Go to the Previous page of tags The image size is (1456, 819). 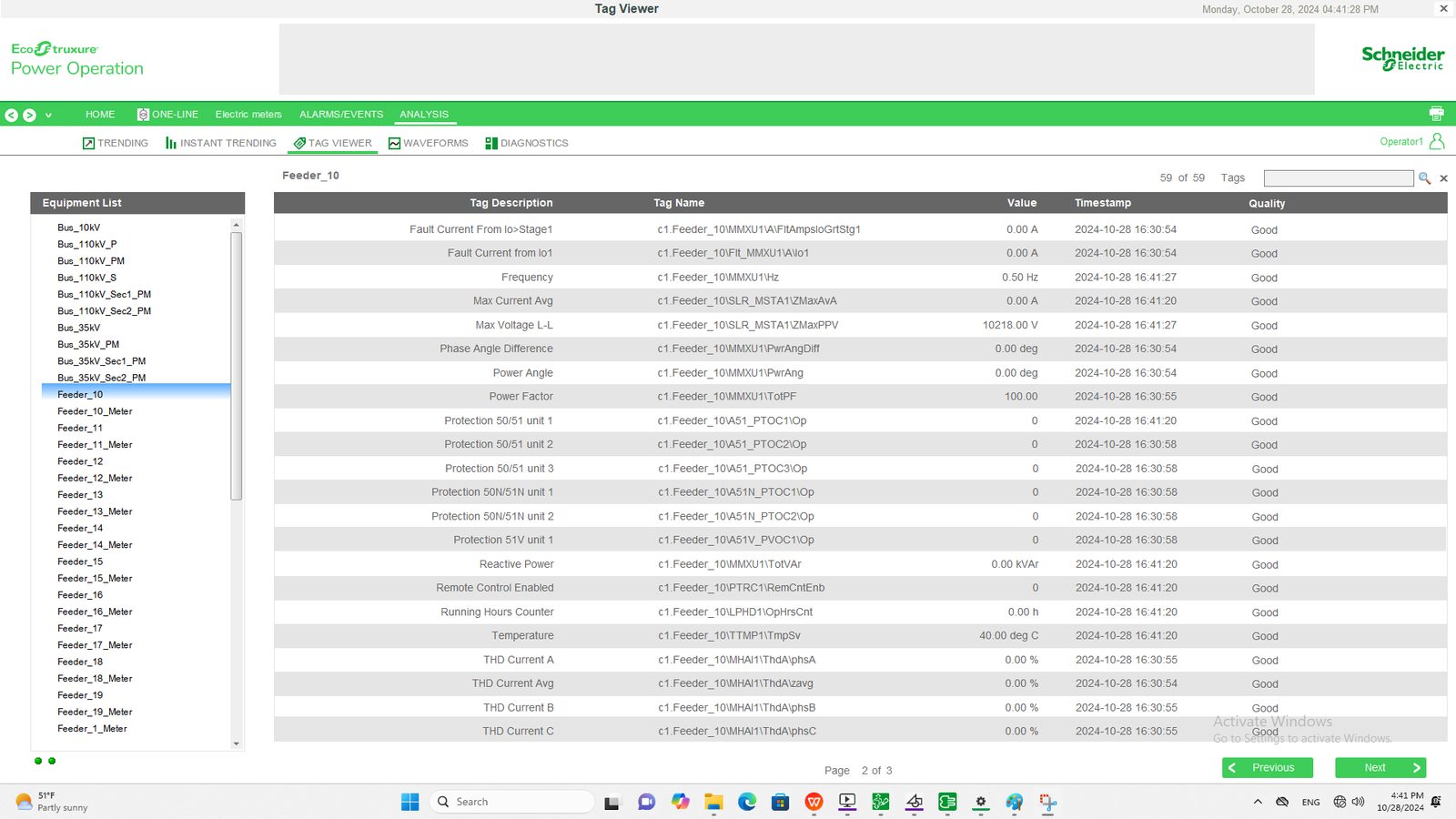1268,768
